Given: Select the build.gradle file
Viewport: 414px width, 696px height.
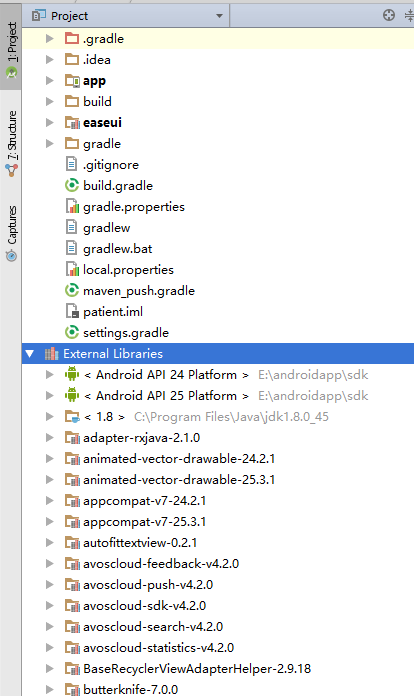Looking at the screenshot, I should point(118,186).
